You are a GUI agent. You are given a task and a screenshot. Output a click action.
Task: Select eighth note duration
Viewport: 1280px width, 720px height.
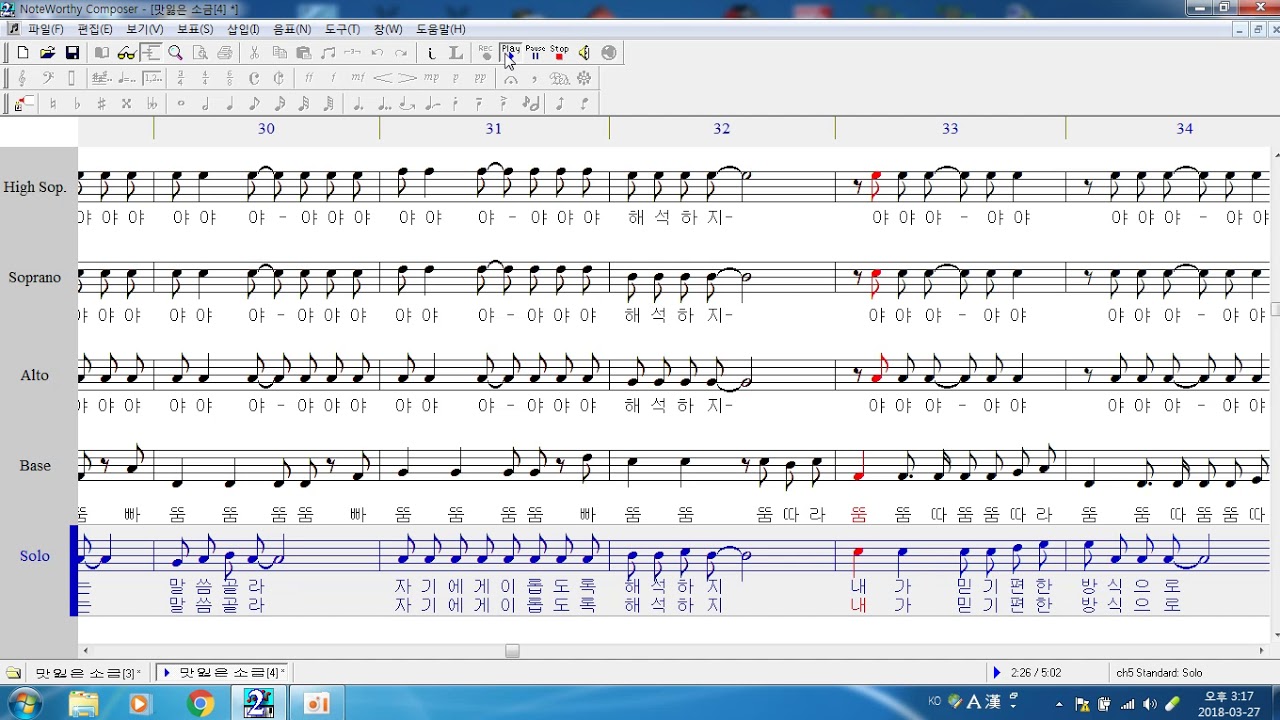click(254, 104)
